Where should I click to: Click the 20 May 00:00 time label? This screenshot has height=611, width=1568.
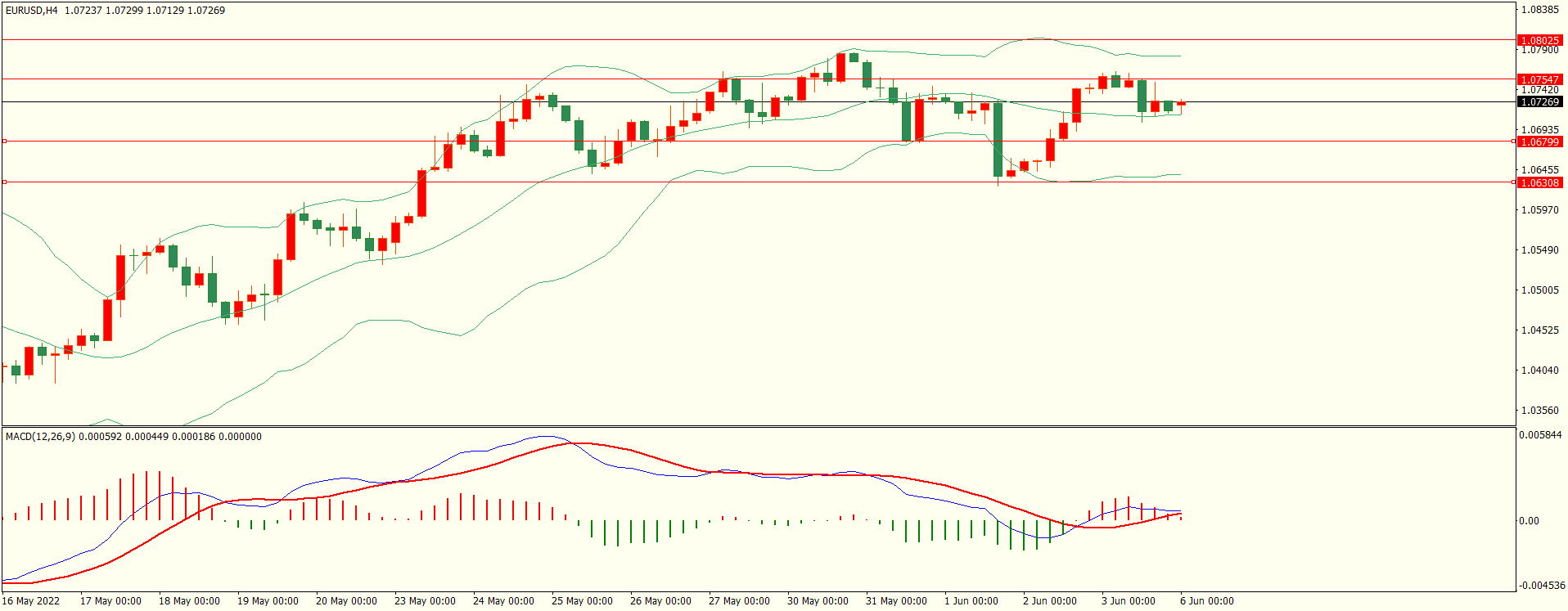pos(346,601)
